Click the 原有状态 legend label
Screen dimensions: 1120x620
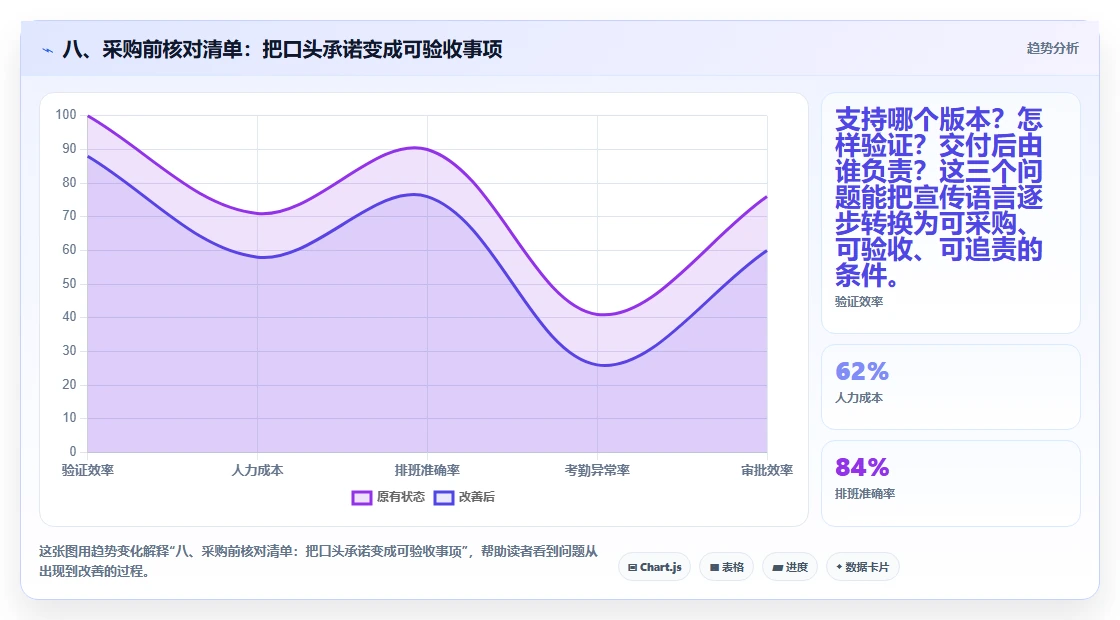point(401,497)
